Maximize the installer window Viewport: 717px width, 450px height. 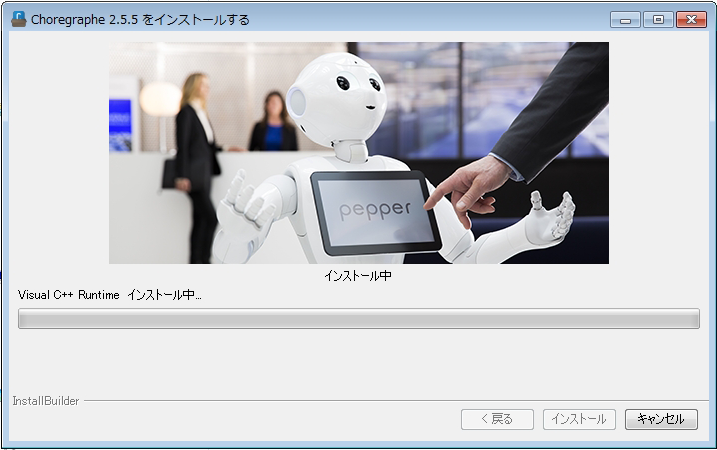pos(657,19)
